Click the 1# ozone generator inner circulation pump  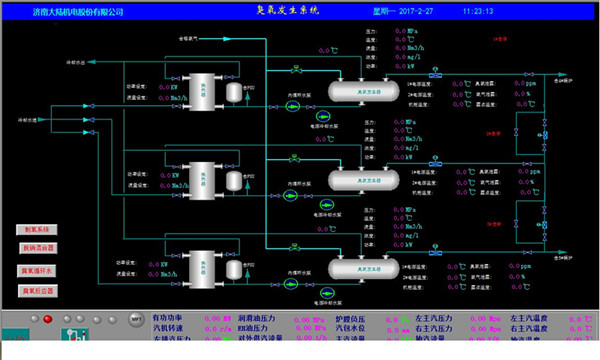point(293,106)
